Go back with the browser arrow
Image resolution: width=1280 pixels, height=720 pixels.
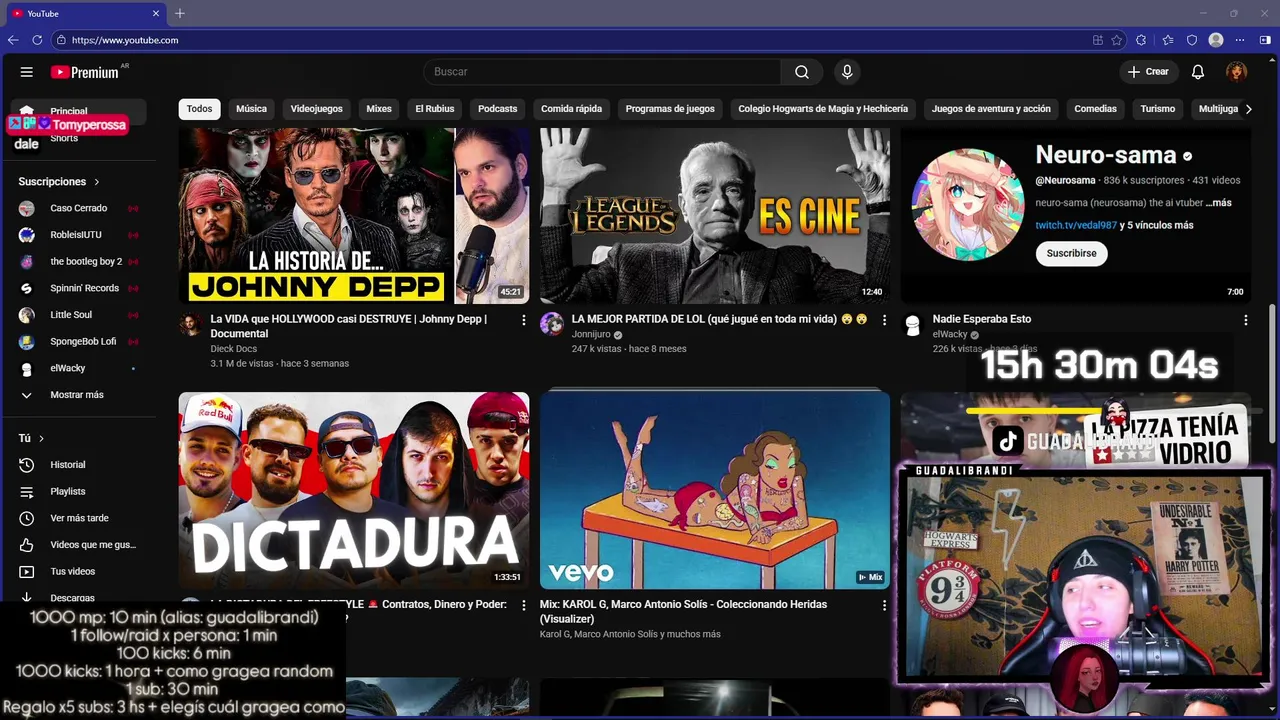[x=13, y=40]
